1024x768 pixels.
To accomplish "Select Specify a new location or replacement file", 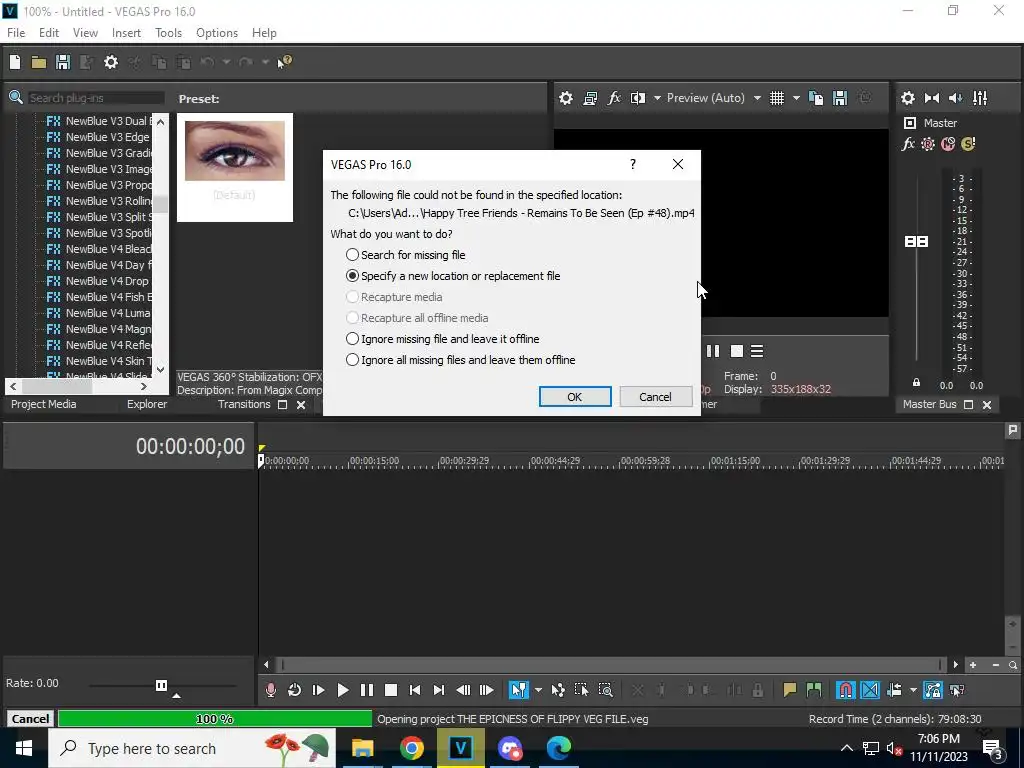I will coord(453,276).
